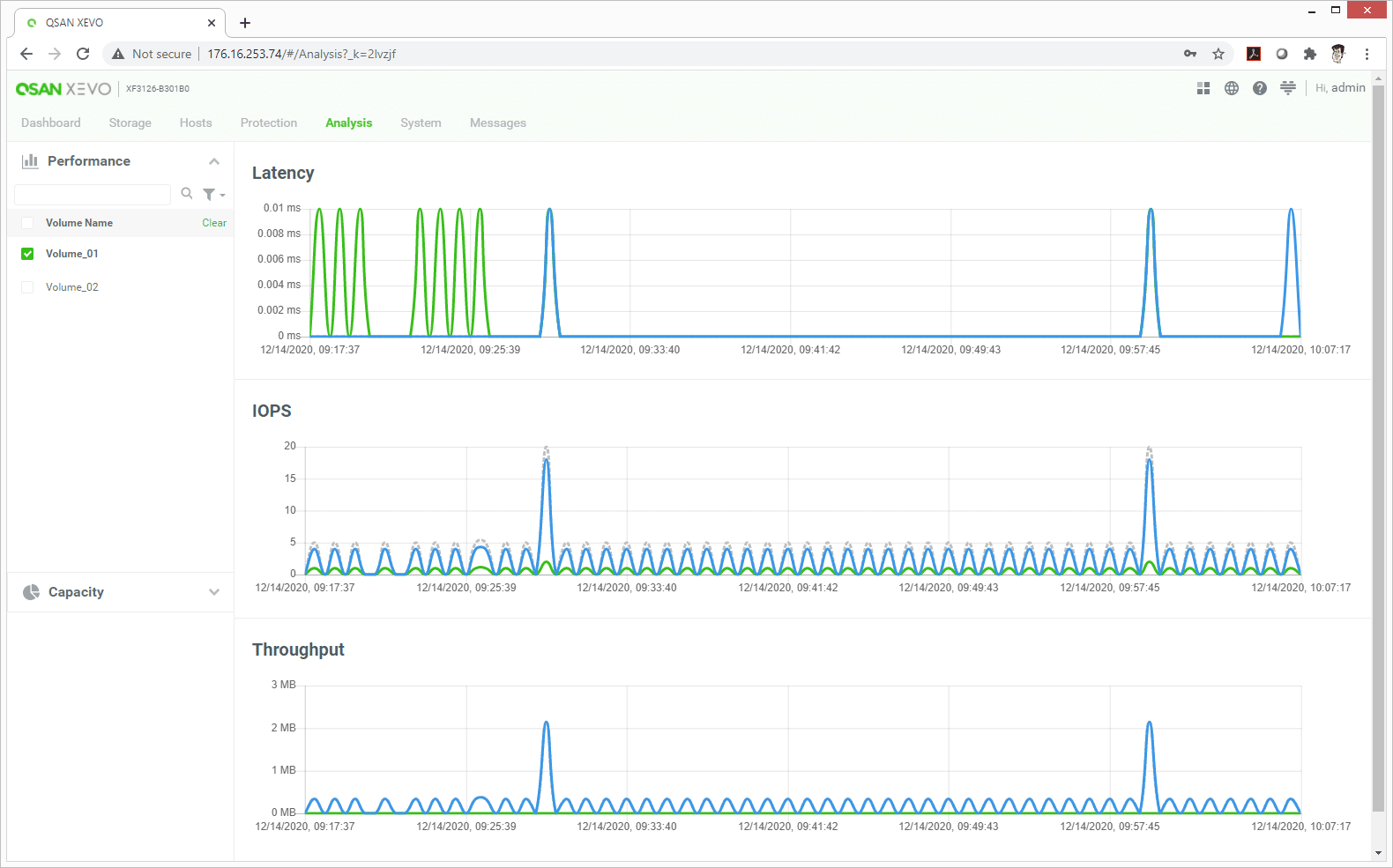The height and width of the screenshot is (868, 1393).
Task: Open the filter funnel dropdown
Action: pyautogui.click(x=213, y=195)
